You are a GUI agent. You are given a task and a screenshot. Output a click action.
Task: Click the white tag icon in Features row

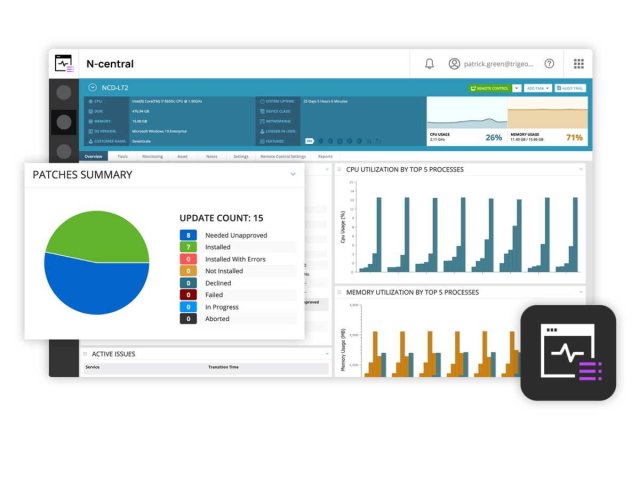pos(309,141)
